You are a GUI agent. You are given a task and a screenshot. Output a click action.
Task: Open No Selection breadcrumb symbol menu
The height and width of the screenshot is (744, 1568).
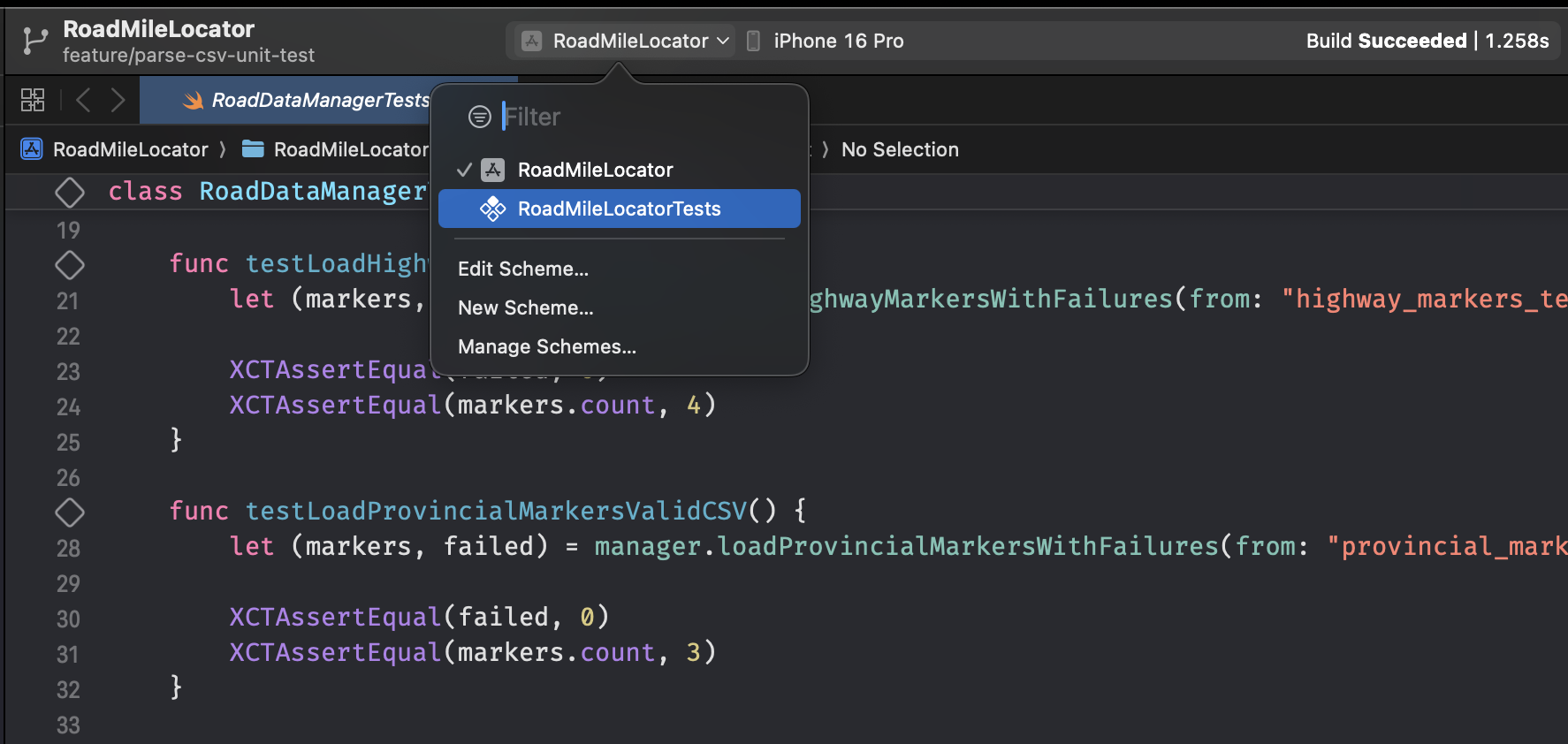point(899,149)
